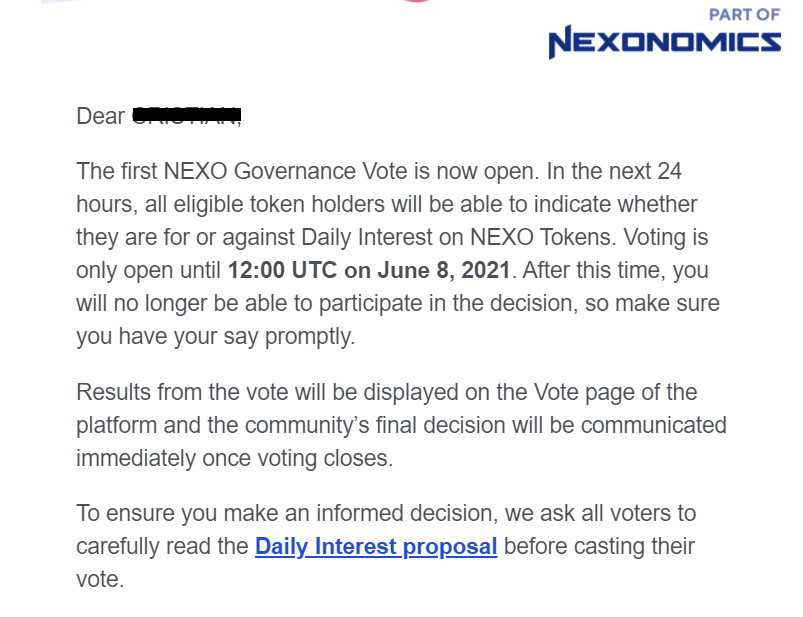Screen dimensions: 803x617
Task: Click the PART OF label above logo
Action: point(744,15)
